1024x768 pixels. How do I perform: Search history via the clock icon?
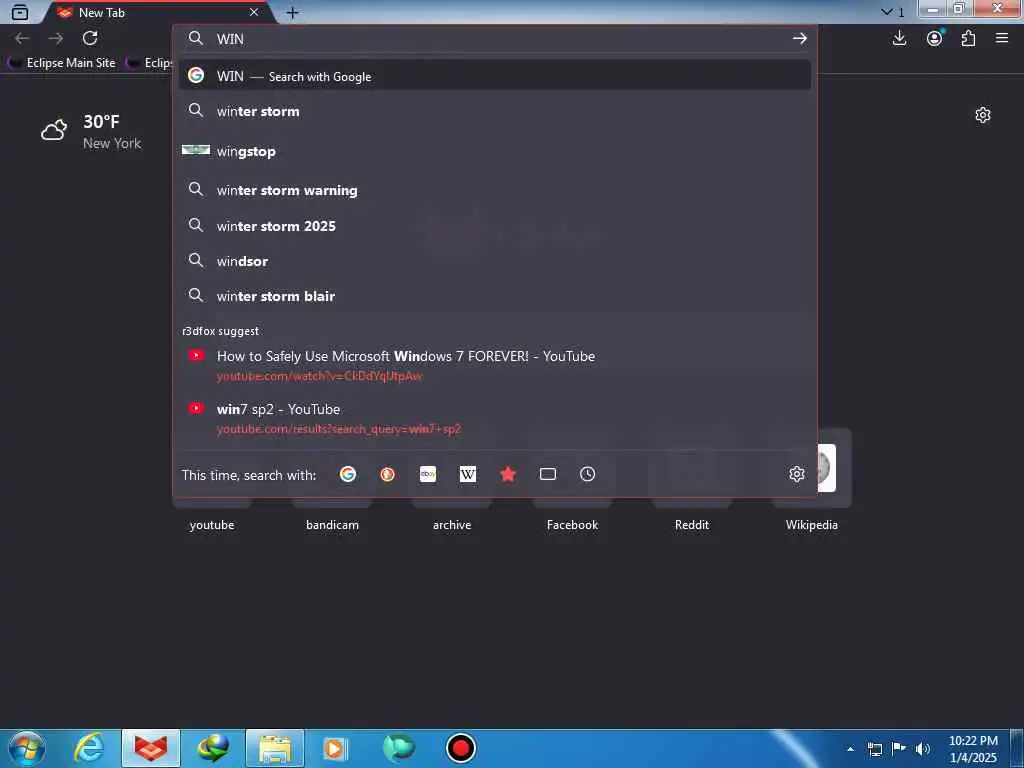587,474
